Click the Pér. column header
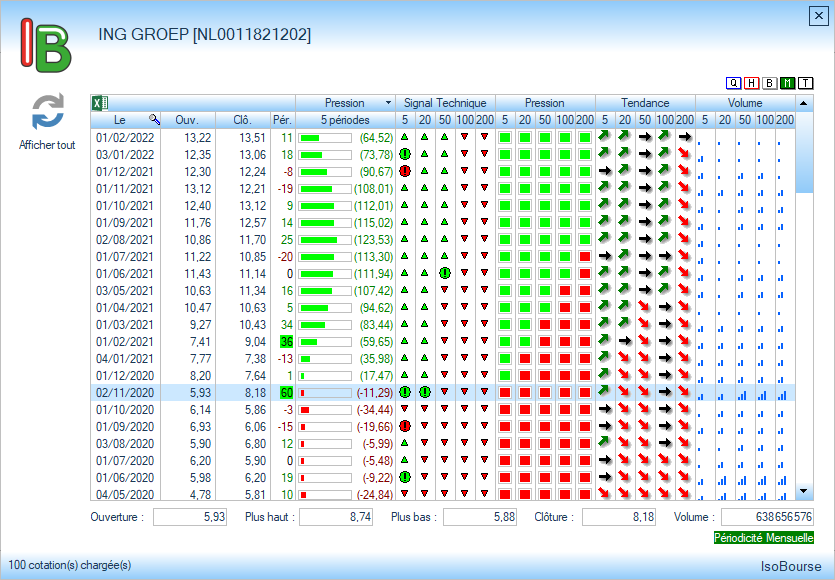 (x=282, y=120)
